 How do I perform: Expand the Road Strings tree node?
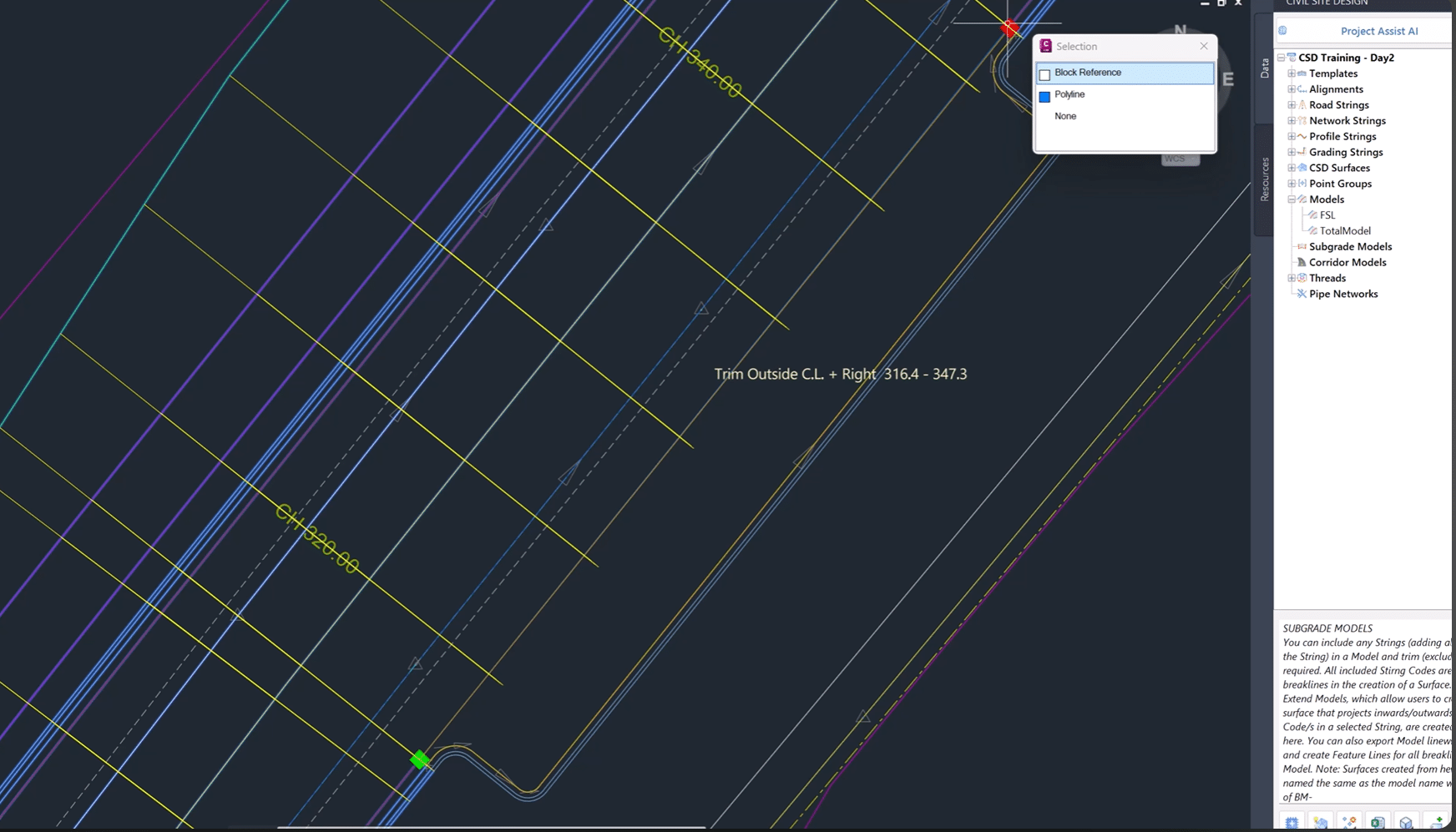tap(1292, 105)
